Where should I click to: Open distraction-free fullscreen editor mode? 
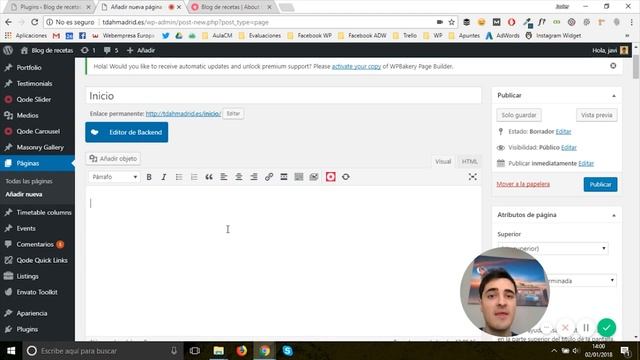[x=473, y=177]
